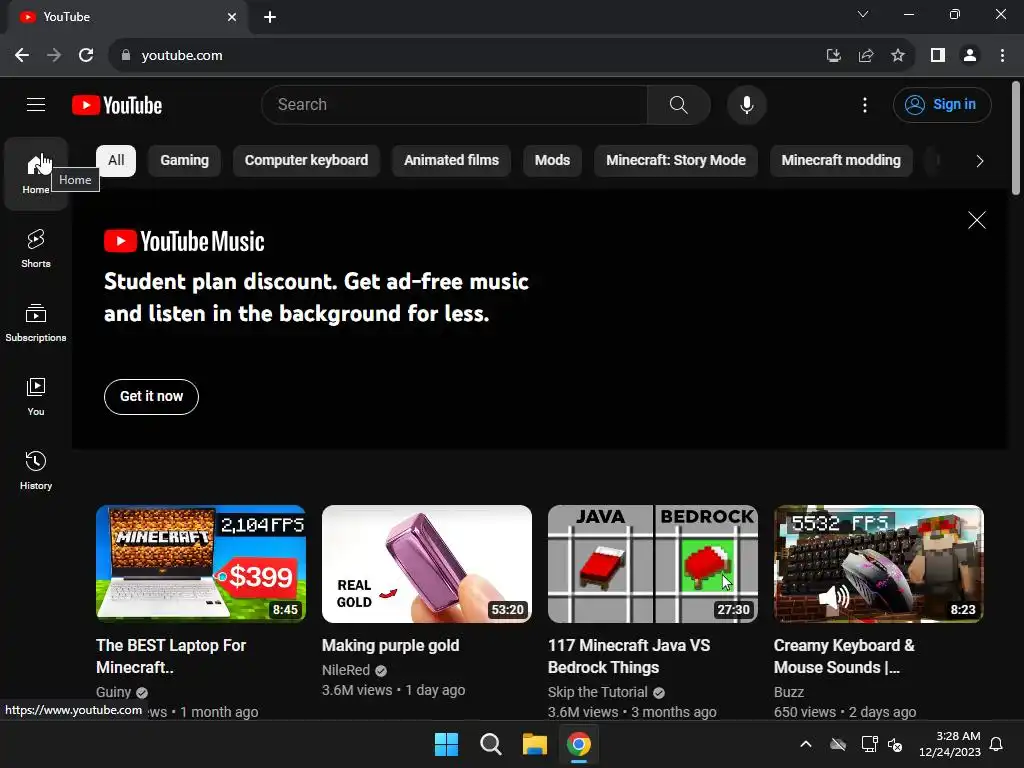Screen dimensions: 1024x768
Task: Open Creamy Keyboard & Mouse Sounds title
Action: click(844, 656)
